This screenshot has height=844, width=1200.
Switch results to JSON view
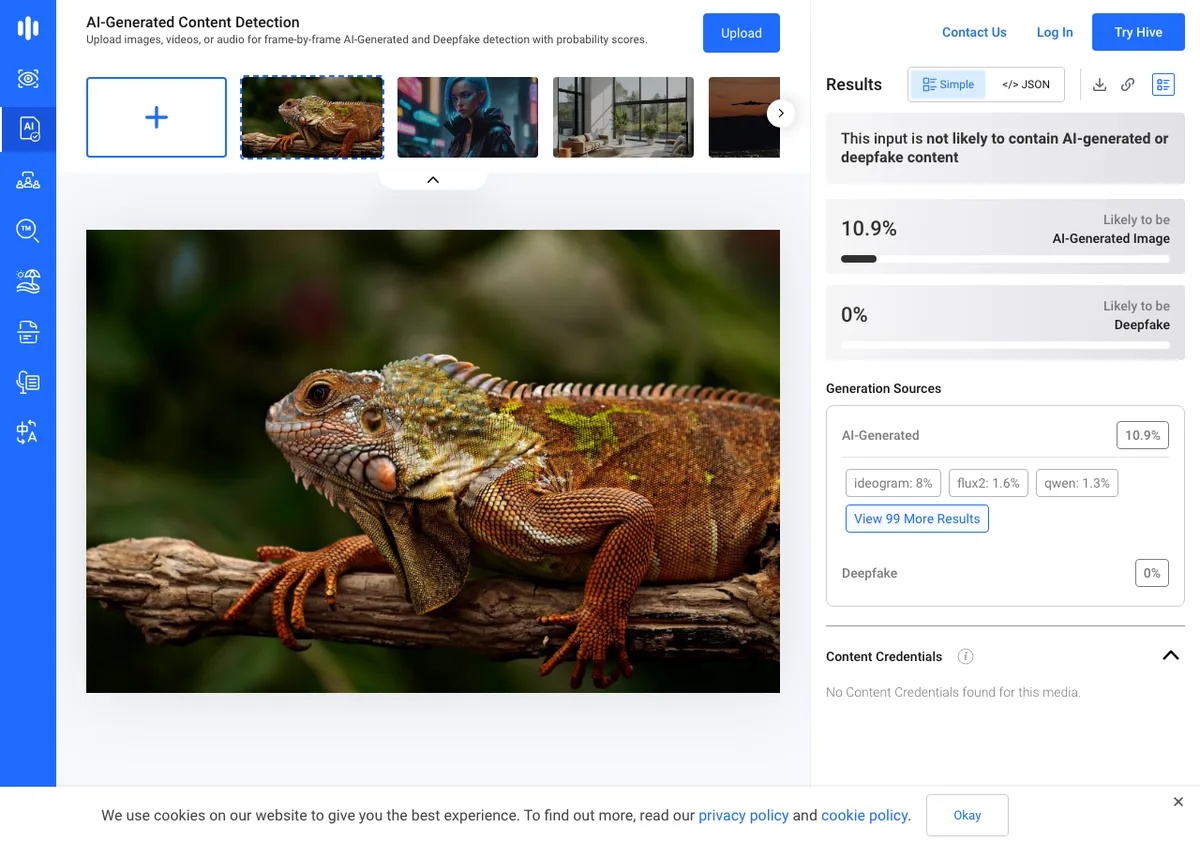[x=1026, y=85]
